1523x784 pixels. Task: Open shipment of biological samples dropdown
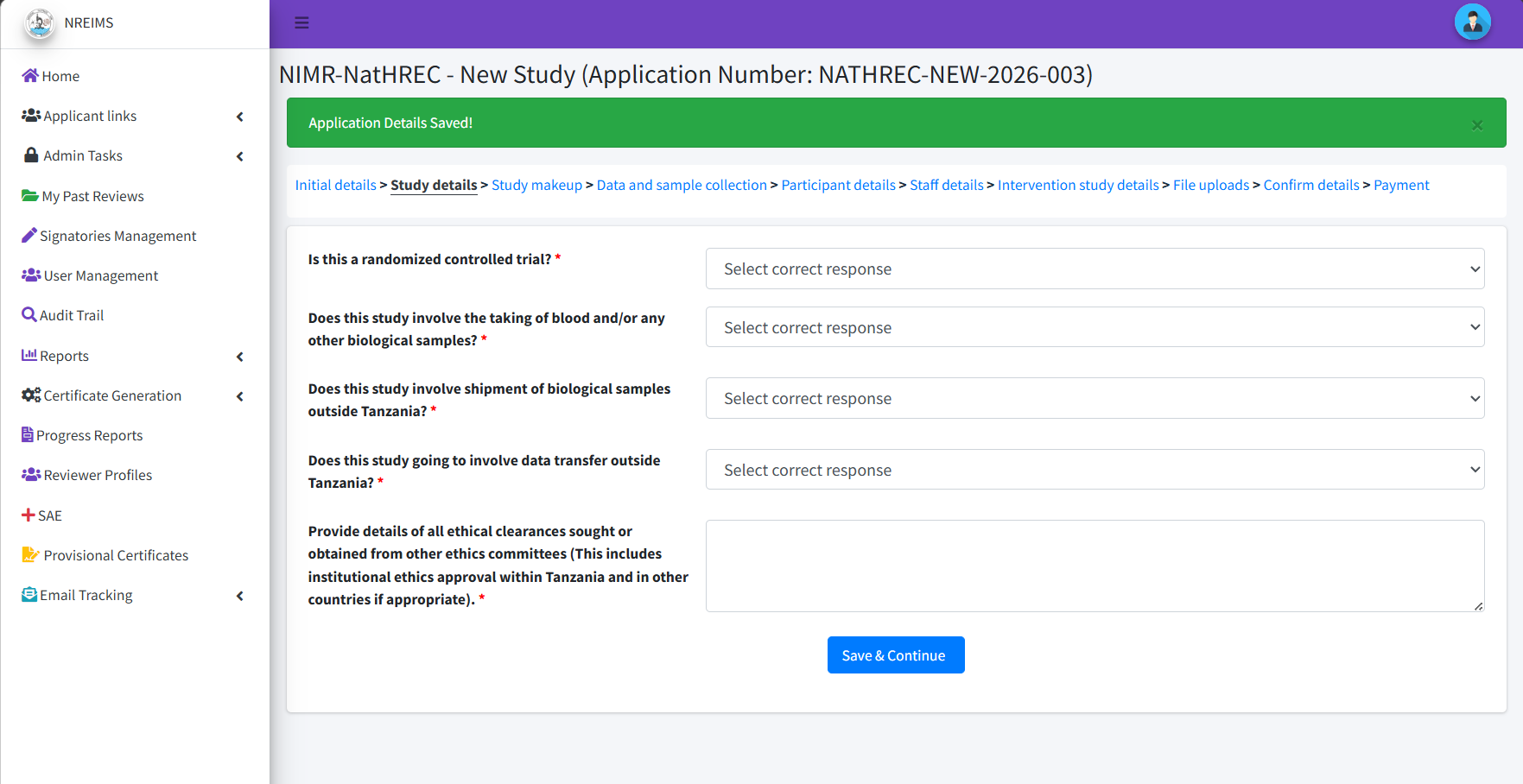click(x=1095, y=398)
